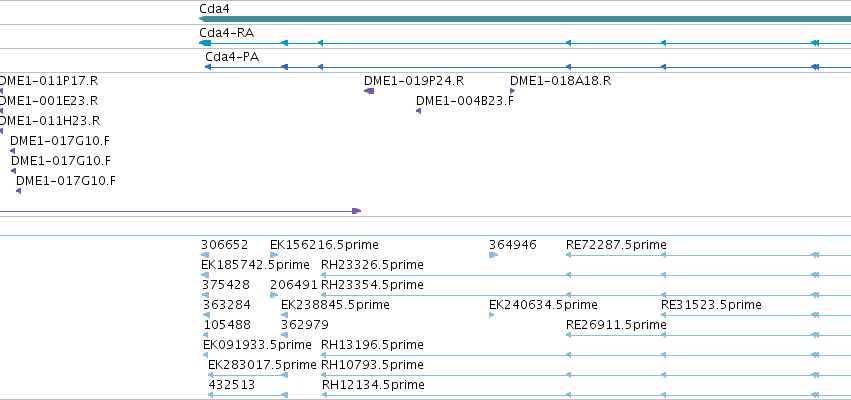This screenshot has height=400, width=851.
Task: Select EST label RH13196.5prime
Action: pyautogui.click(x=372, y=345)
